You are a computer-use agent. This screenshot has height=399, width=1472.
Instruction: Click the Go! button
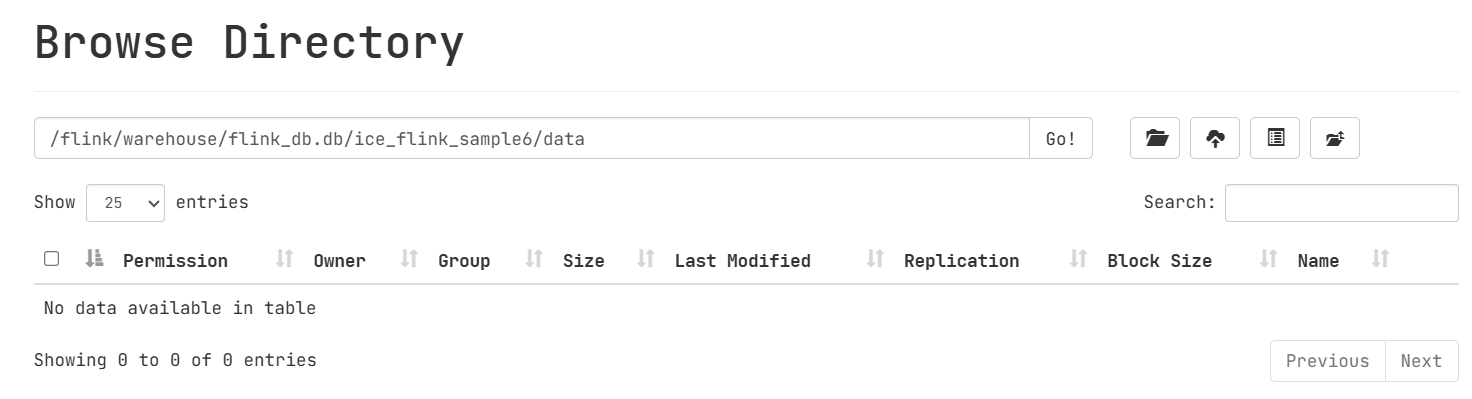point(1061,138)
